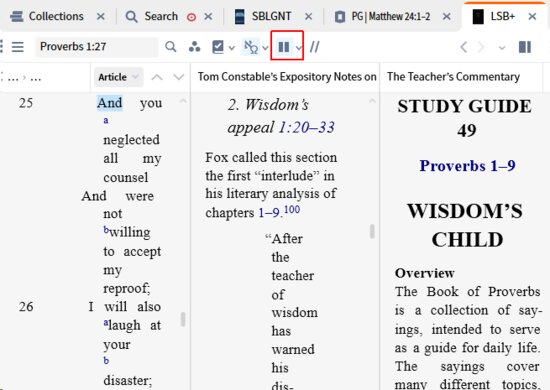The height and width of the screenshot is (390, 550).
Task: Click verse number 25
Action: [26, 103]
